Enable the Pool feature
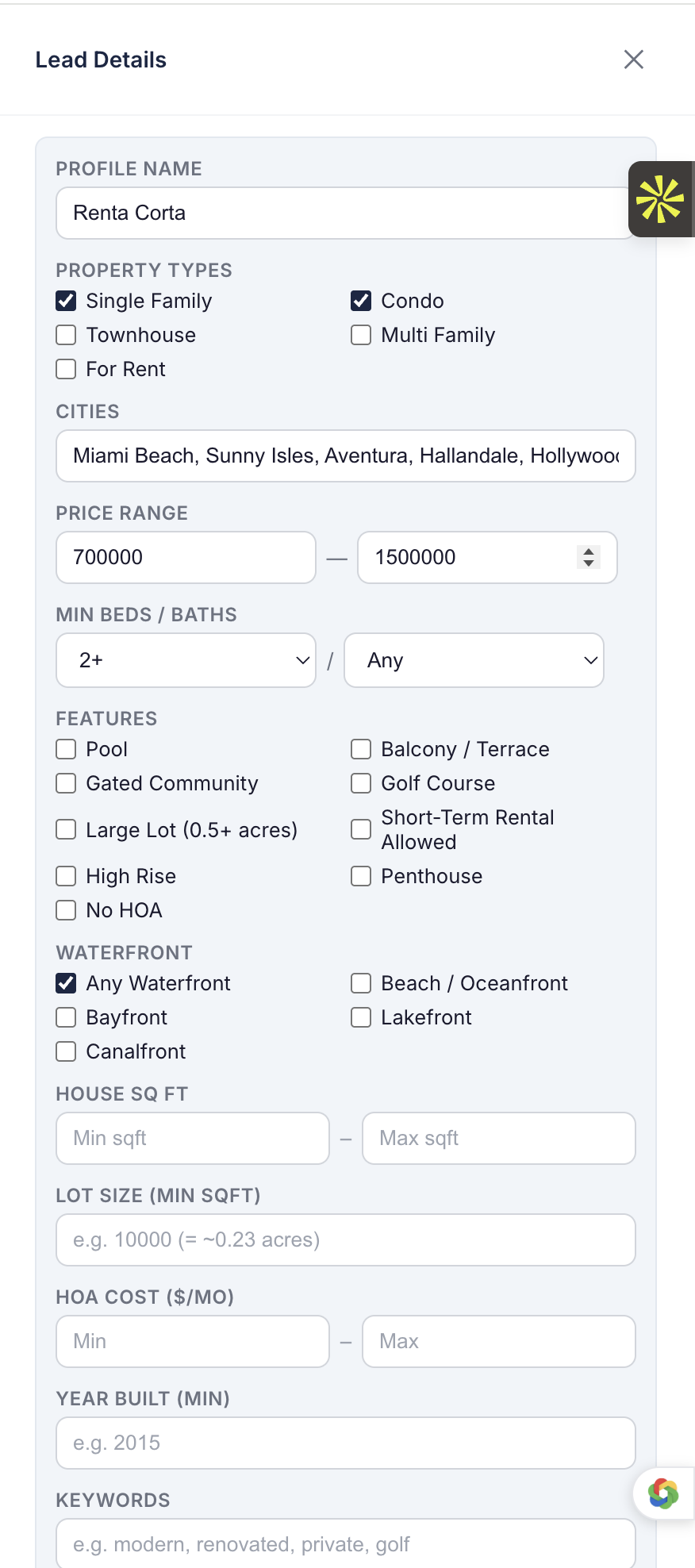The image size is (695, 1568). [x=66, y=749]
